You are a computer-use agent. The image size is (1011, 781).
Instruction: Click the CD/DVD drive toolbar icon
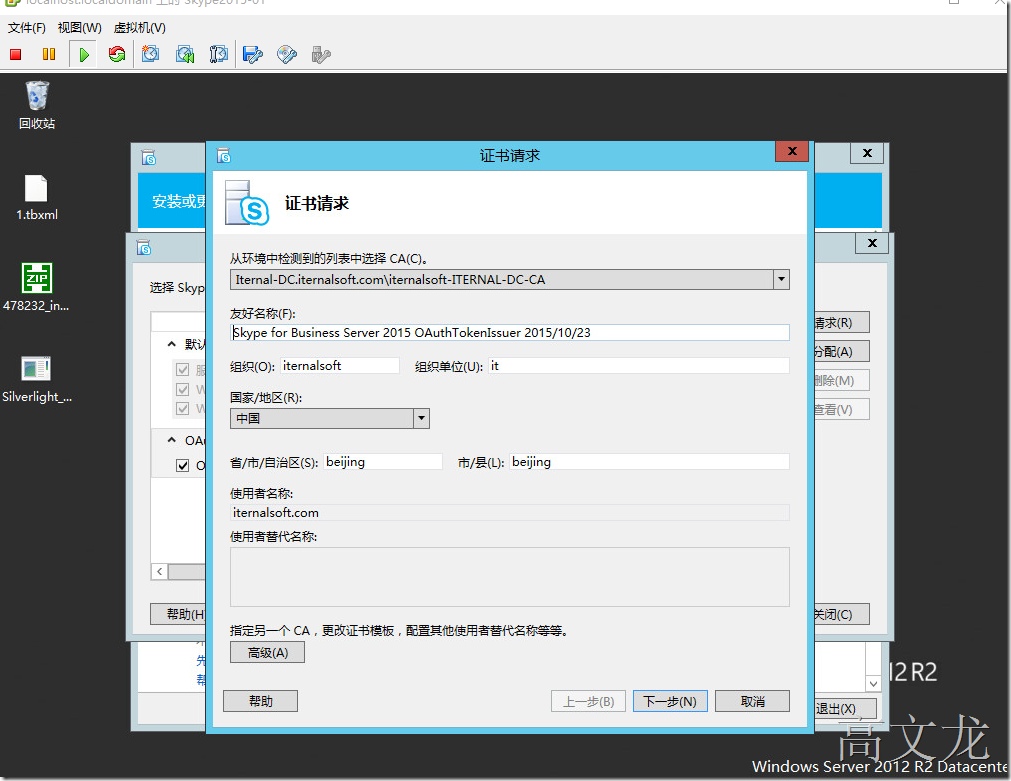(287, 54)
